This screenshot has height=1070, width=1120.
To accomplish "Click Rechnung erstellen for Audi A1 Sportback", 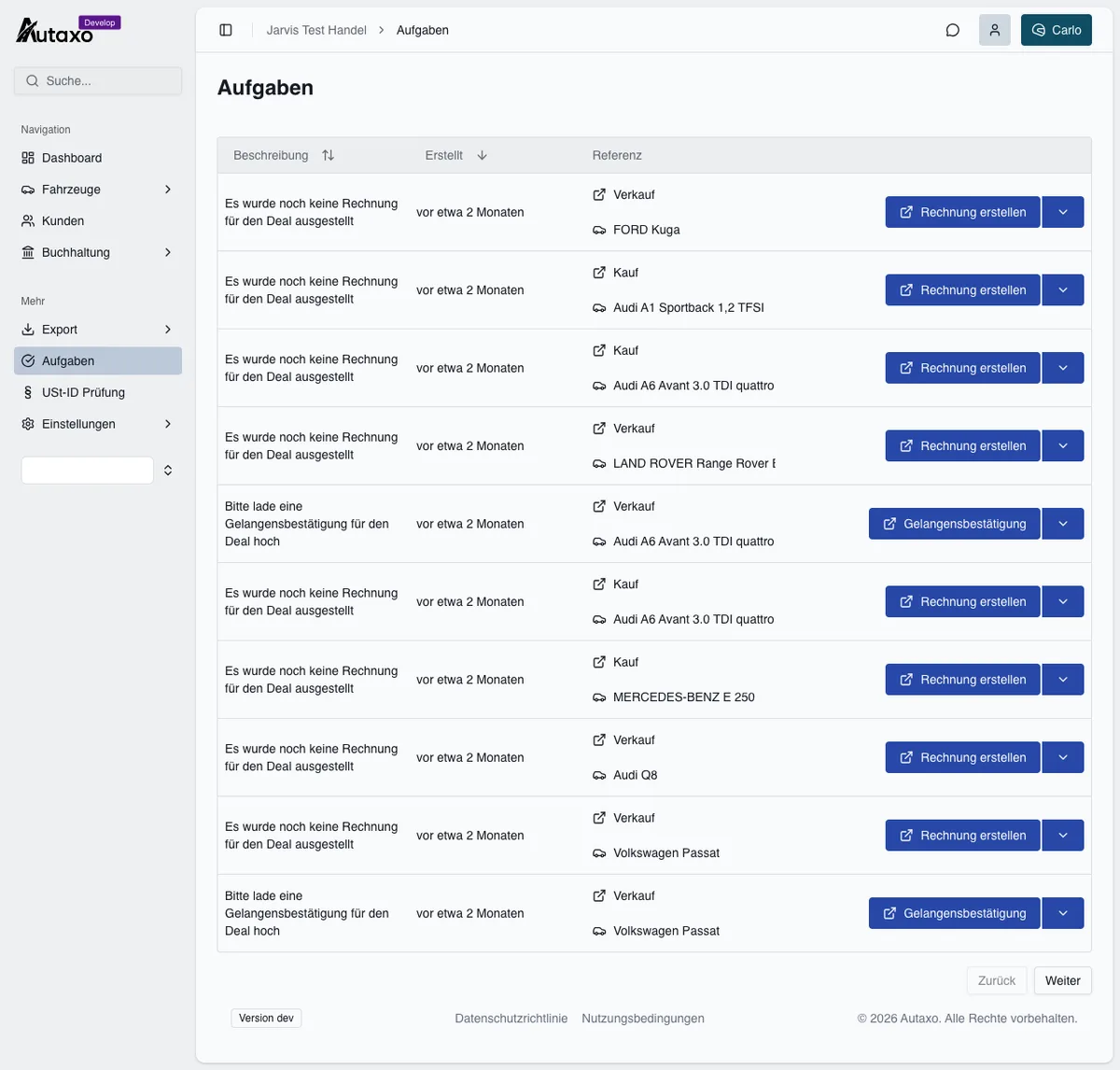I will point(962,290).
